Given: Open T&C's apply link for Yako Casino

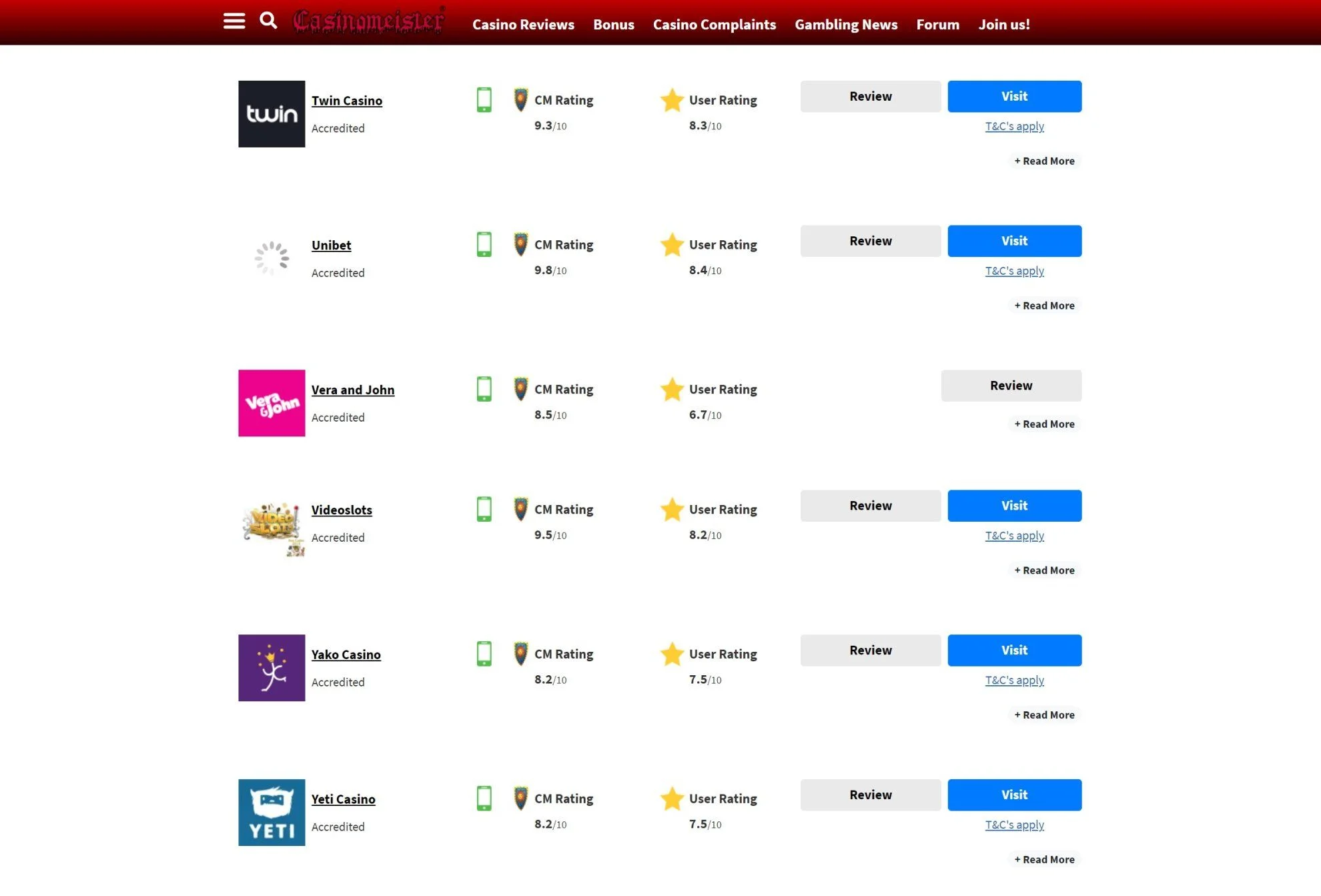Looking at the screenshot, I should click(1014, 681).
